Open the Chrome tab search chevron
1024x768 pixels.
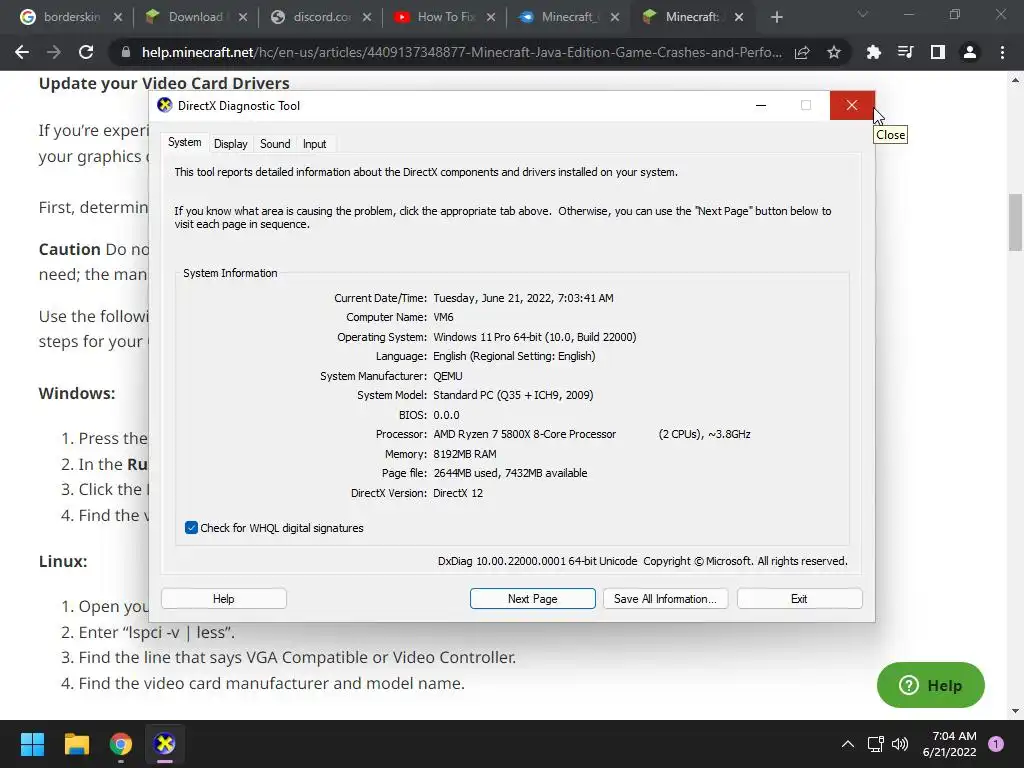point(863,14)
